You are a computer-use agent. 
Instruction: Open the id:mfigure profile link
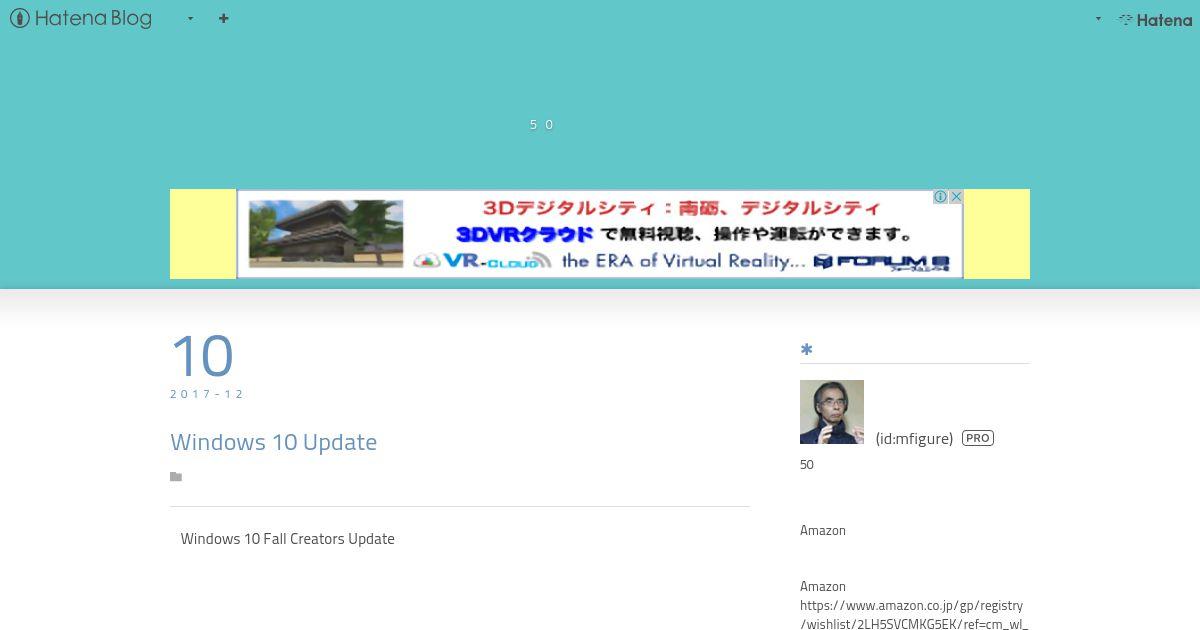click(x=914, y=438)
